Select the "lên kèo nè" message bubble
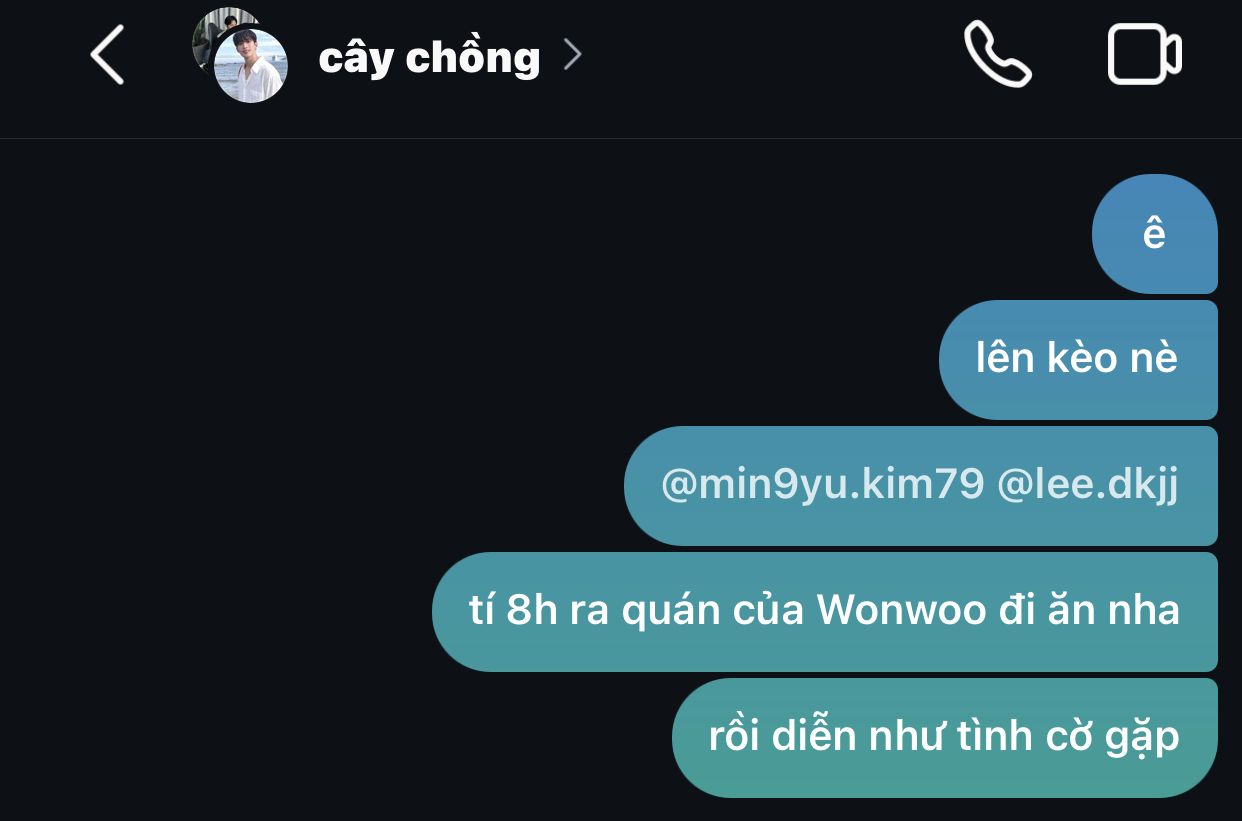The height and width of the screenshot is (821, 1242). [1078, 360]
